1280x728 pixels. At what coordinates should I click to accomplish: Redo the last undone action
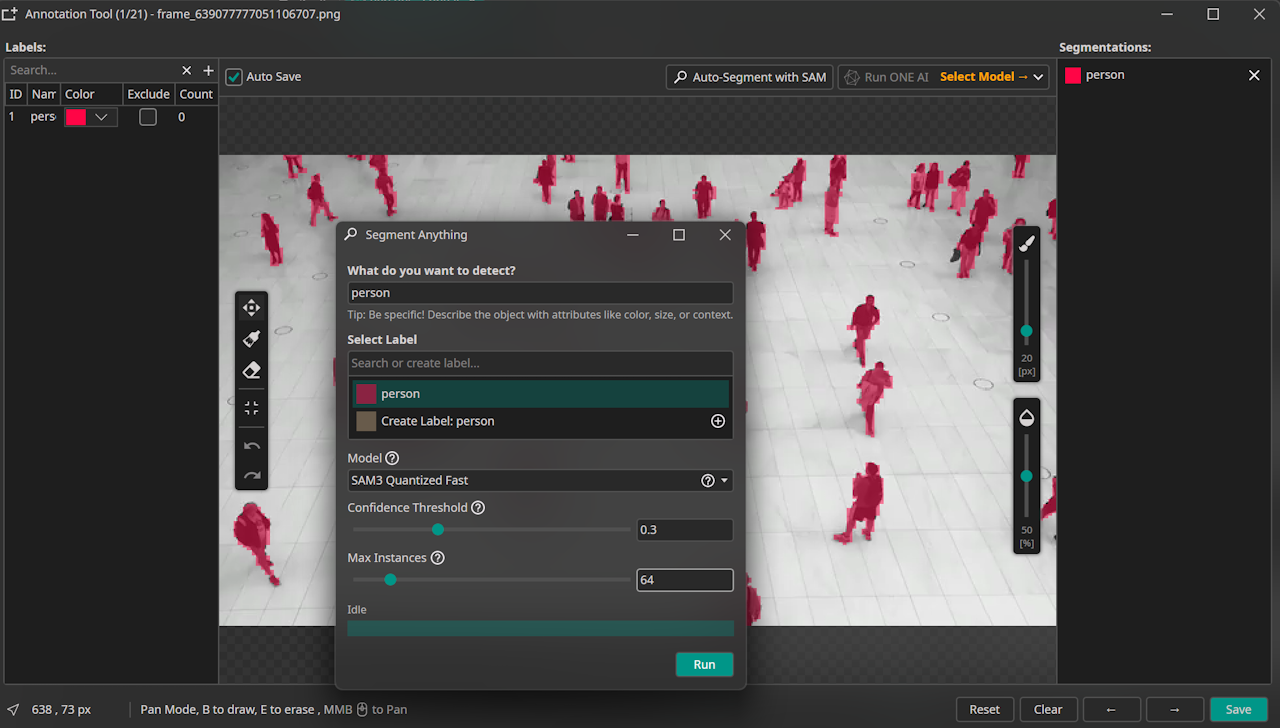tap(251, 475)
